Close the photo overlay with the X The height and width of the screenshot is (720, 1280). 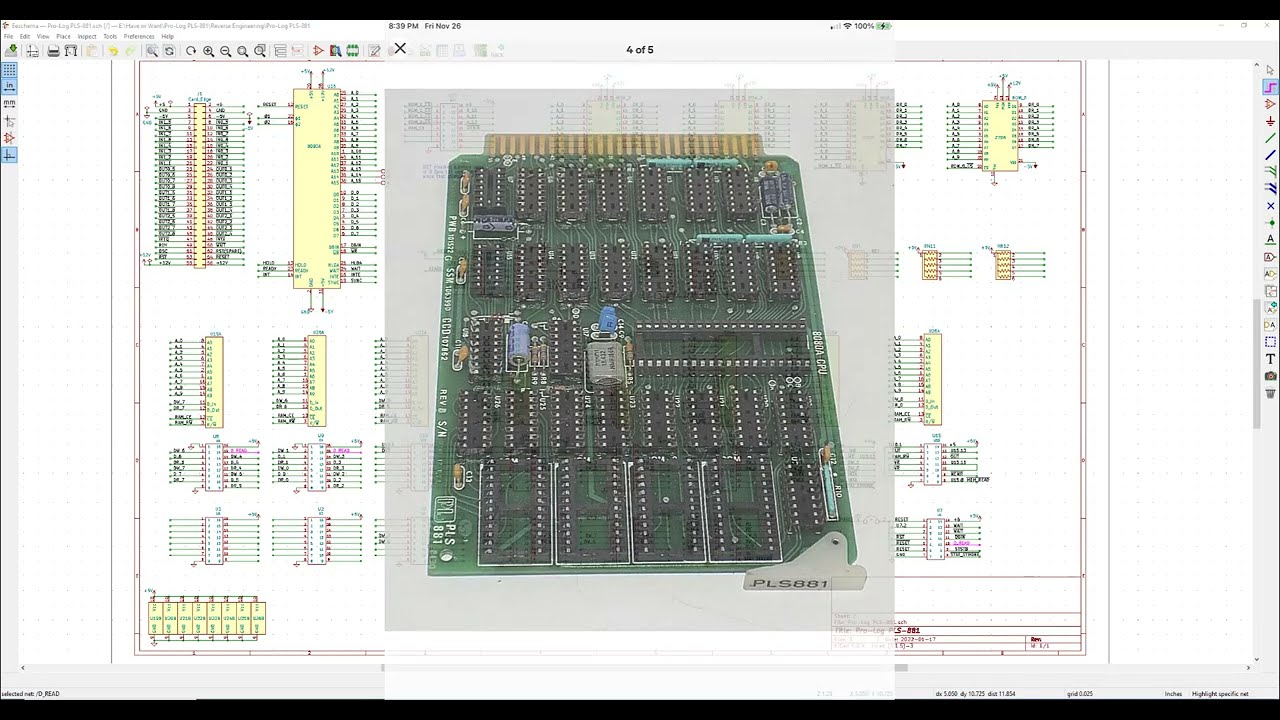click(x=400, y=48)
